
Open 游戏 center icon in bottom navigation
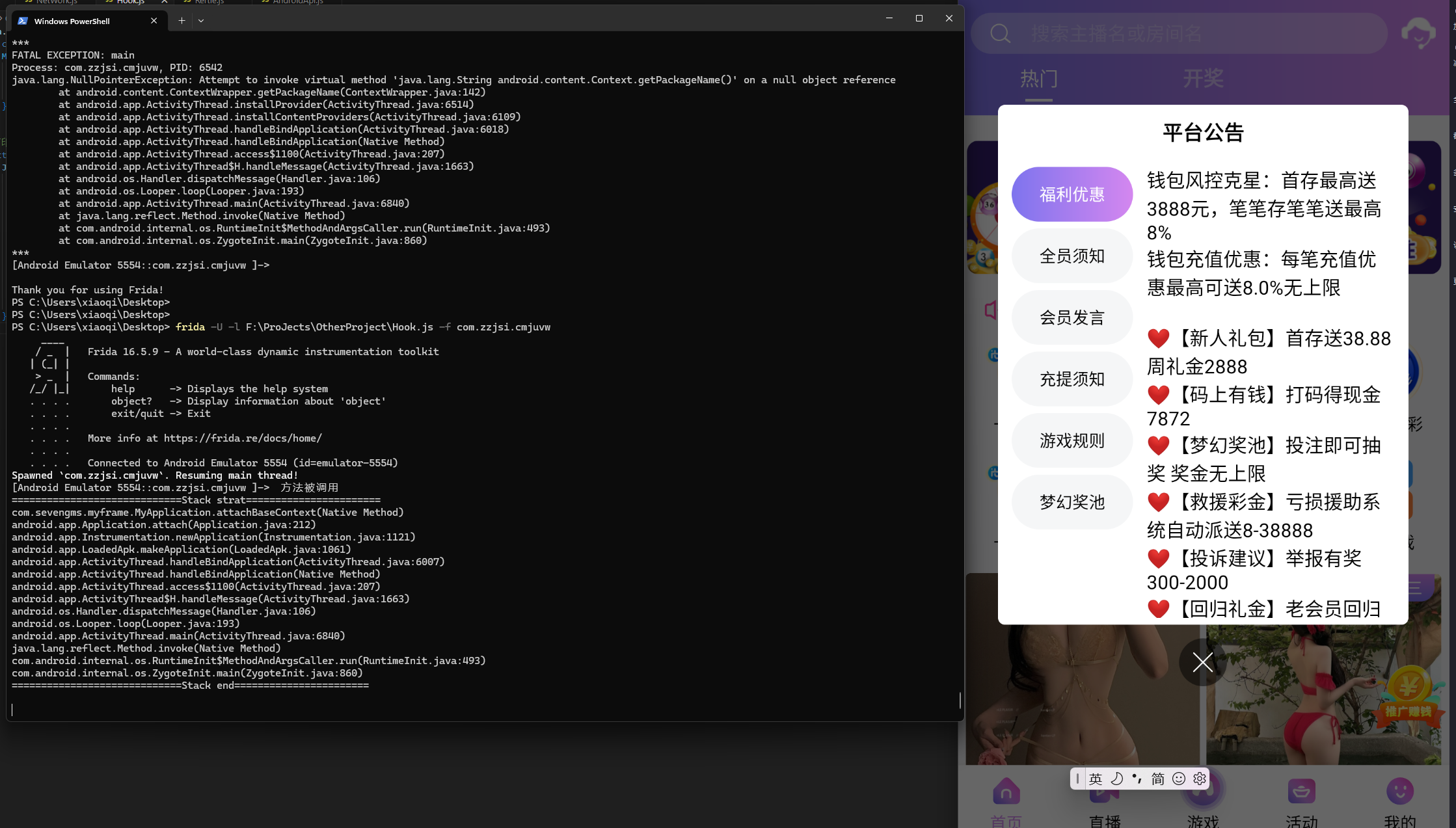pos(1202,790)
